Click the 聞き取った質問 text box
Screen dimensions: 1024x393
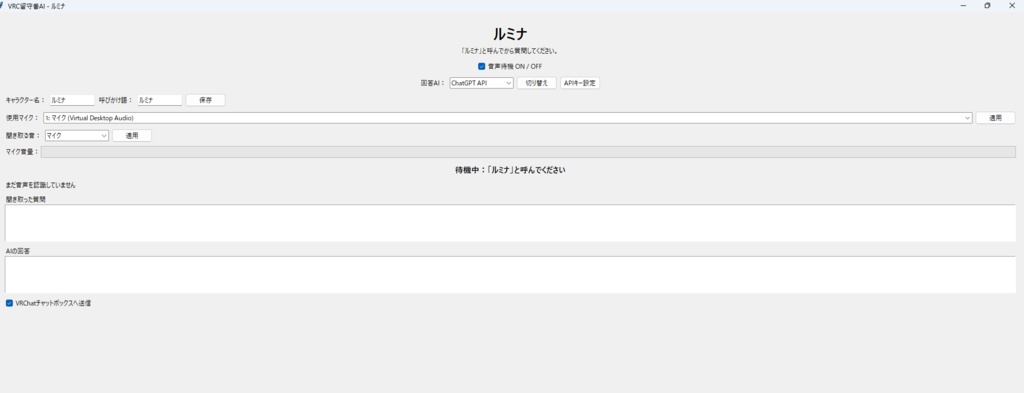tap(510, 223)
